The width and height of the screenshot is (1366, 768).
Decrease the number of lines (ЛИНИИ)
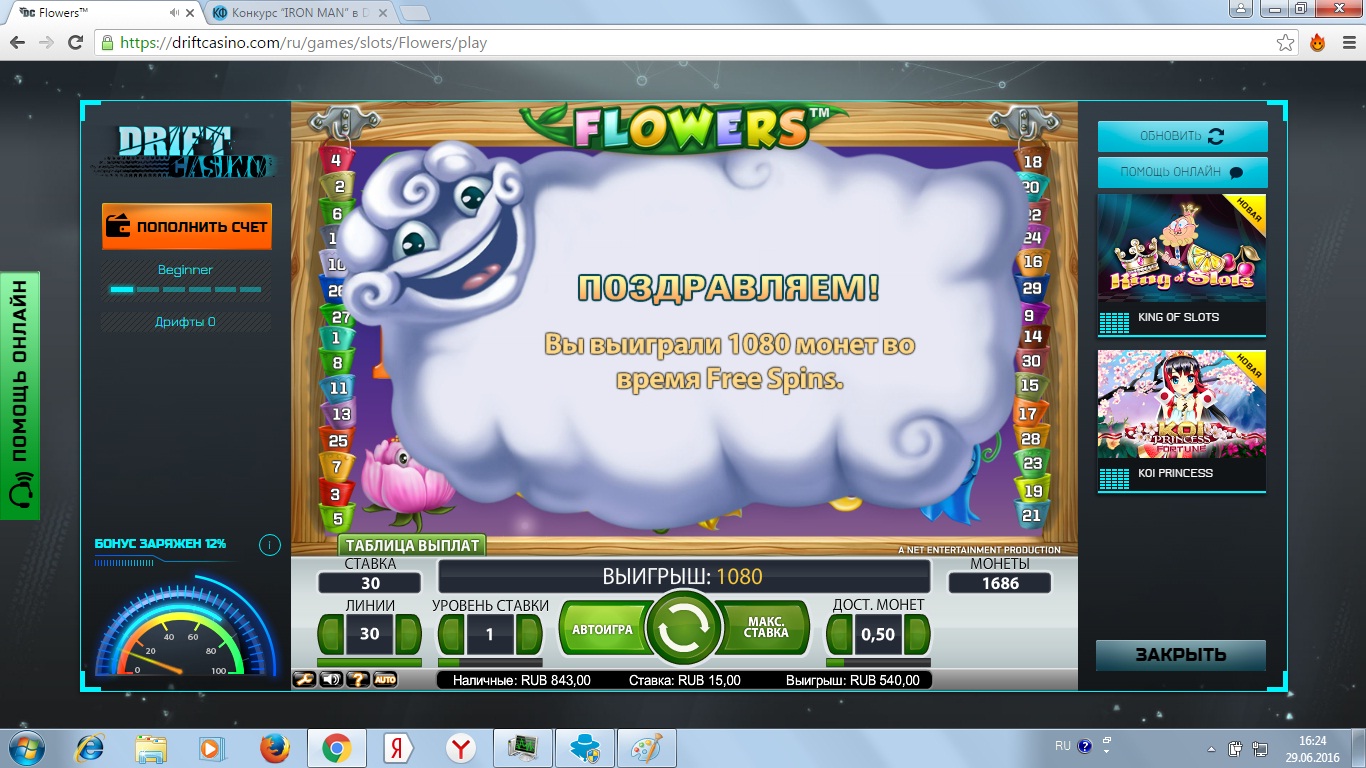coord(331,634)
